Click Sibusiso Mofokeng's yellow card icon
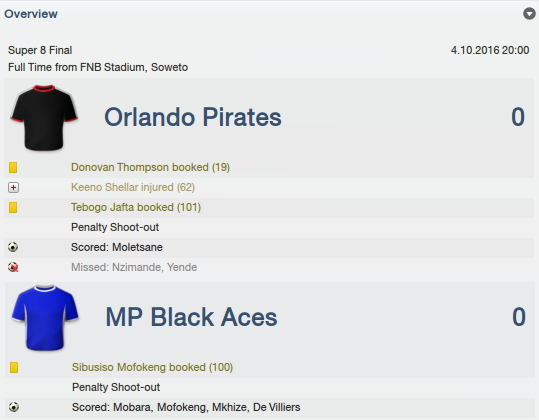The height and width of the screenshot is (420, 539). tap(14, 367)
